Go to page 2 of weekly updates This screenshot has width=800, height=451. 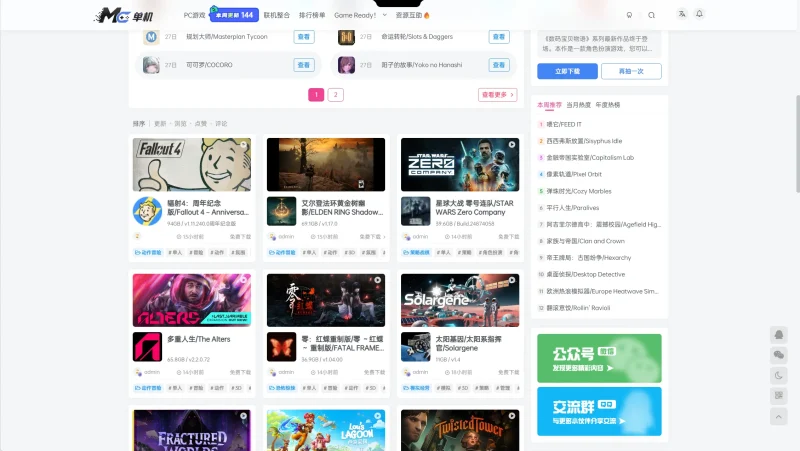[335, 95]
